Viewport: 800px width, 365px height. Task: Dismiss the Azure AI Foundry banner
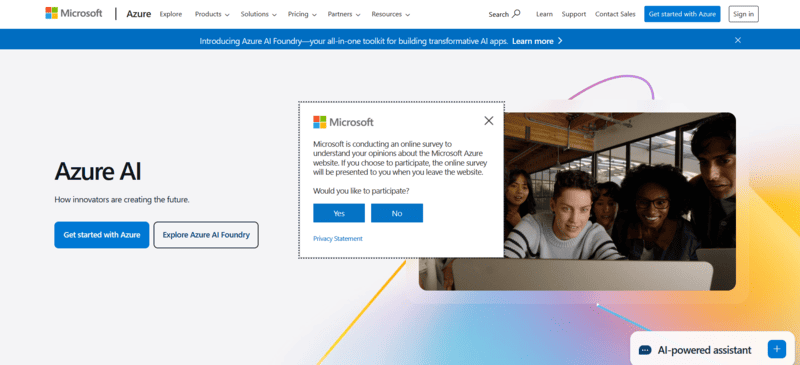737,40
